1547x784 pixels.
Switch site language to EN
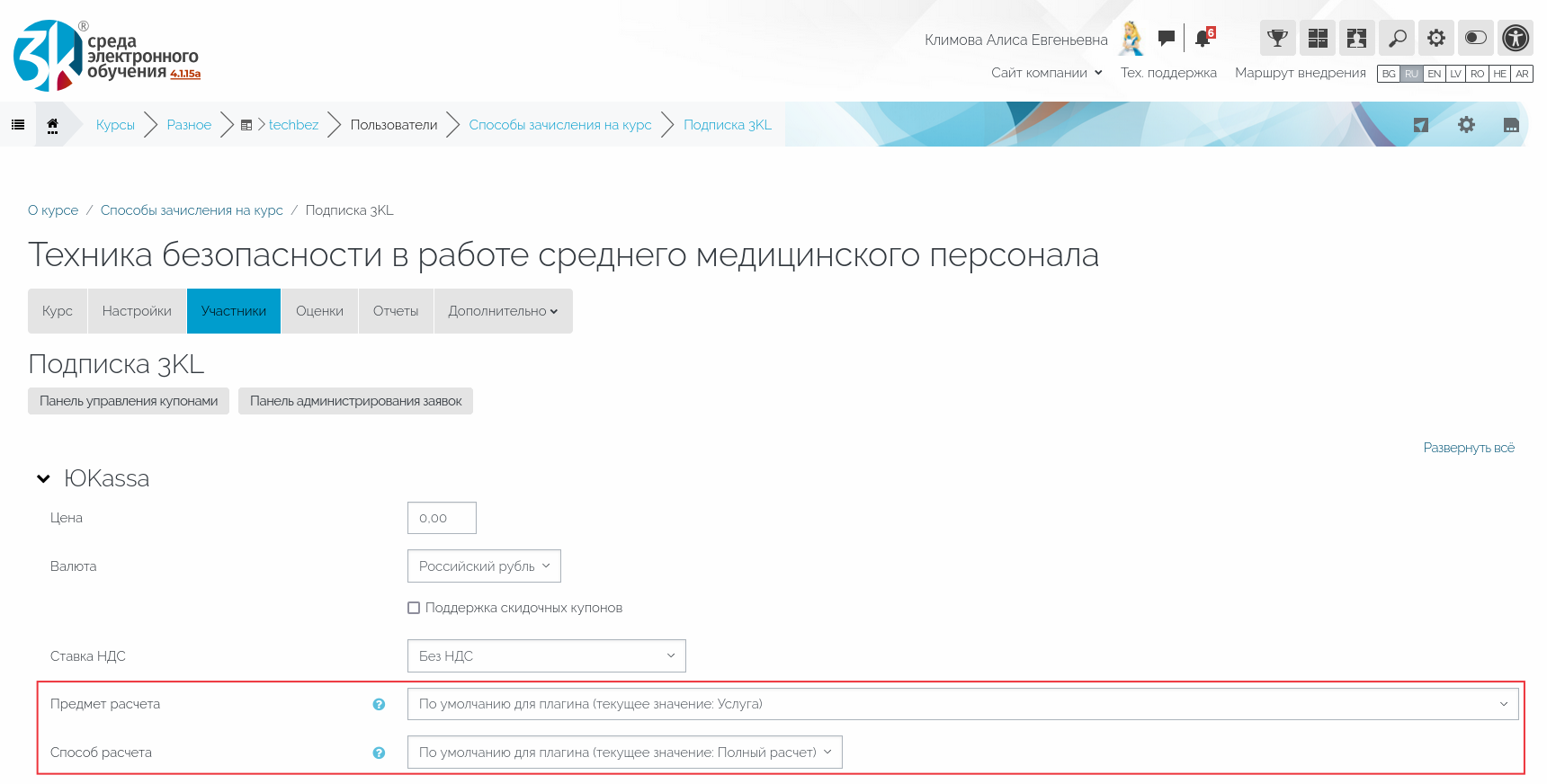pyautogui.click(x=1435, y=74)
